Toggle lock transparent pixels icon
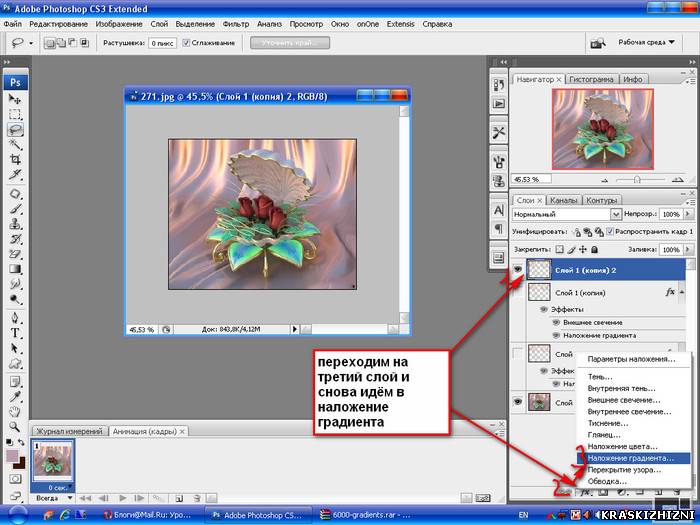Image resolution: width=700 pixels, height=525 pixels. coord(559,250)
